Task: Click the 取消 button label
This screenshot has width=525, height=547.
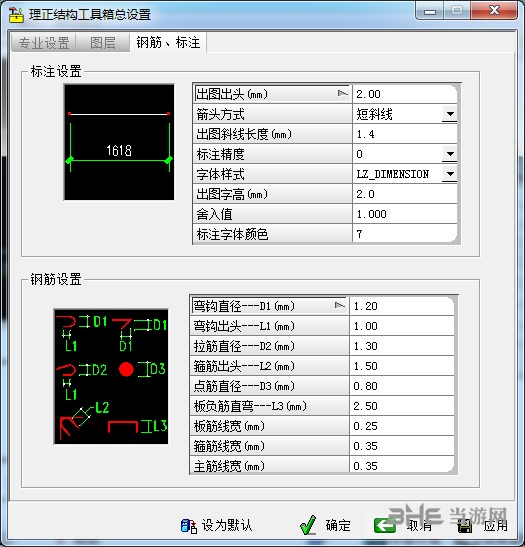Action: click(420, 525)
